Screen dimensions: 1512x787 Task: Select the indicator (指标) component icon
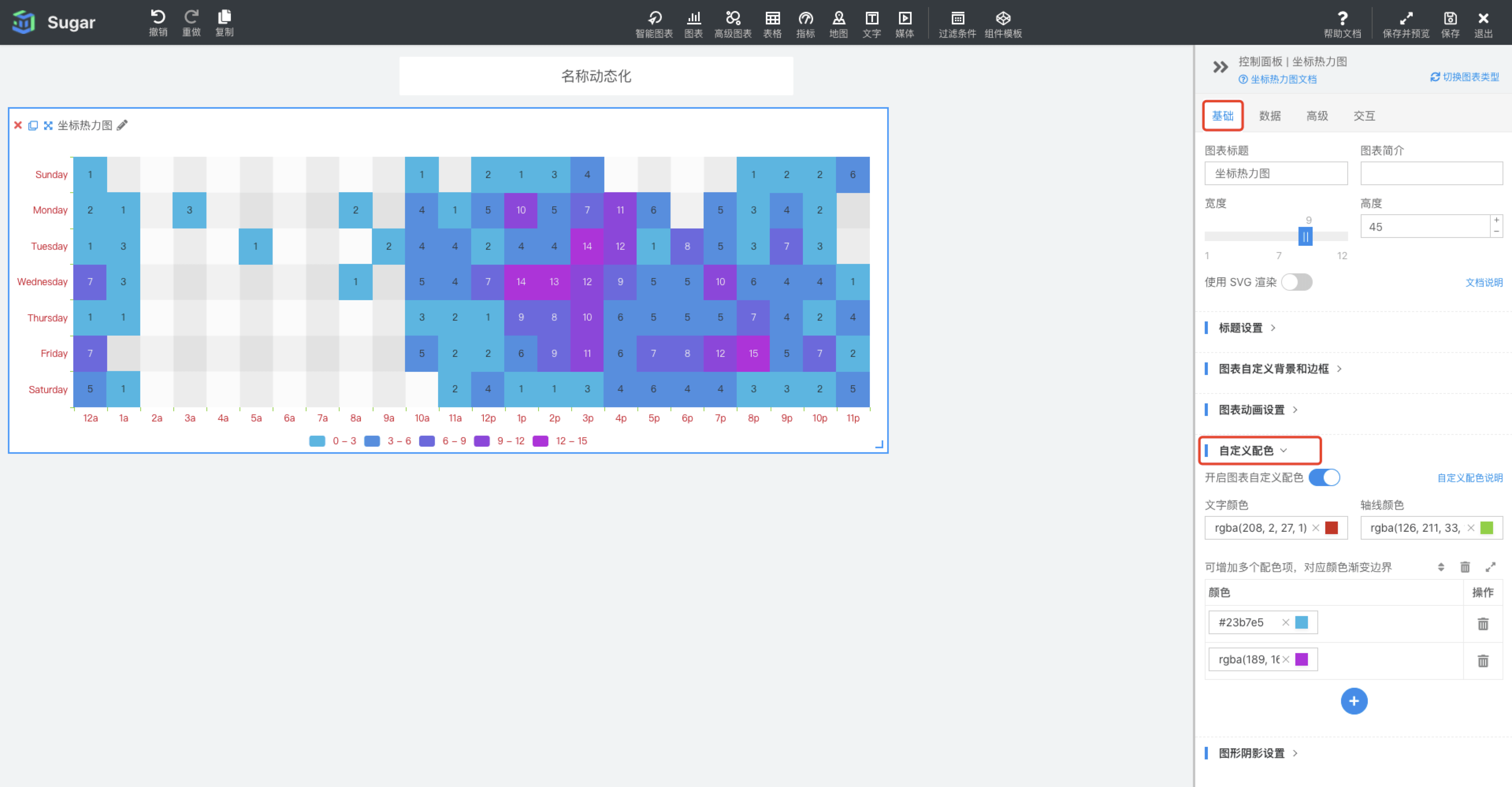pyautogui.click(x=805, y=25)
